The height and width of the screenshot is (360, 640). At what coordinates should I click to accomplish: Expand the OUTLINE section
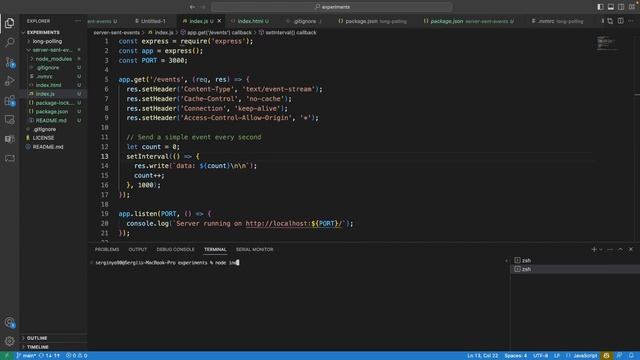coord(37,338)
